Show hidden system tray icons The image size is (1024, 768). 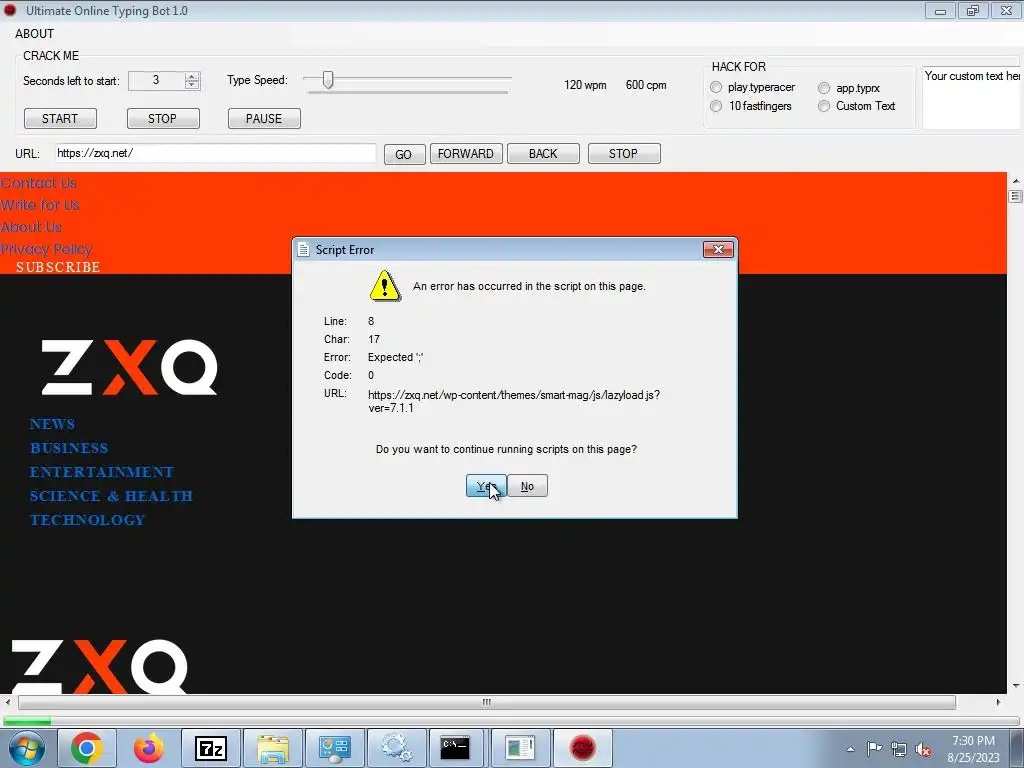[850, 749]
